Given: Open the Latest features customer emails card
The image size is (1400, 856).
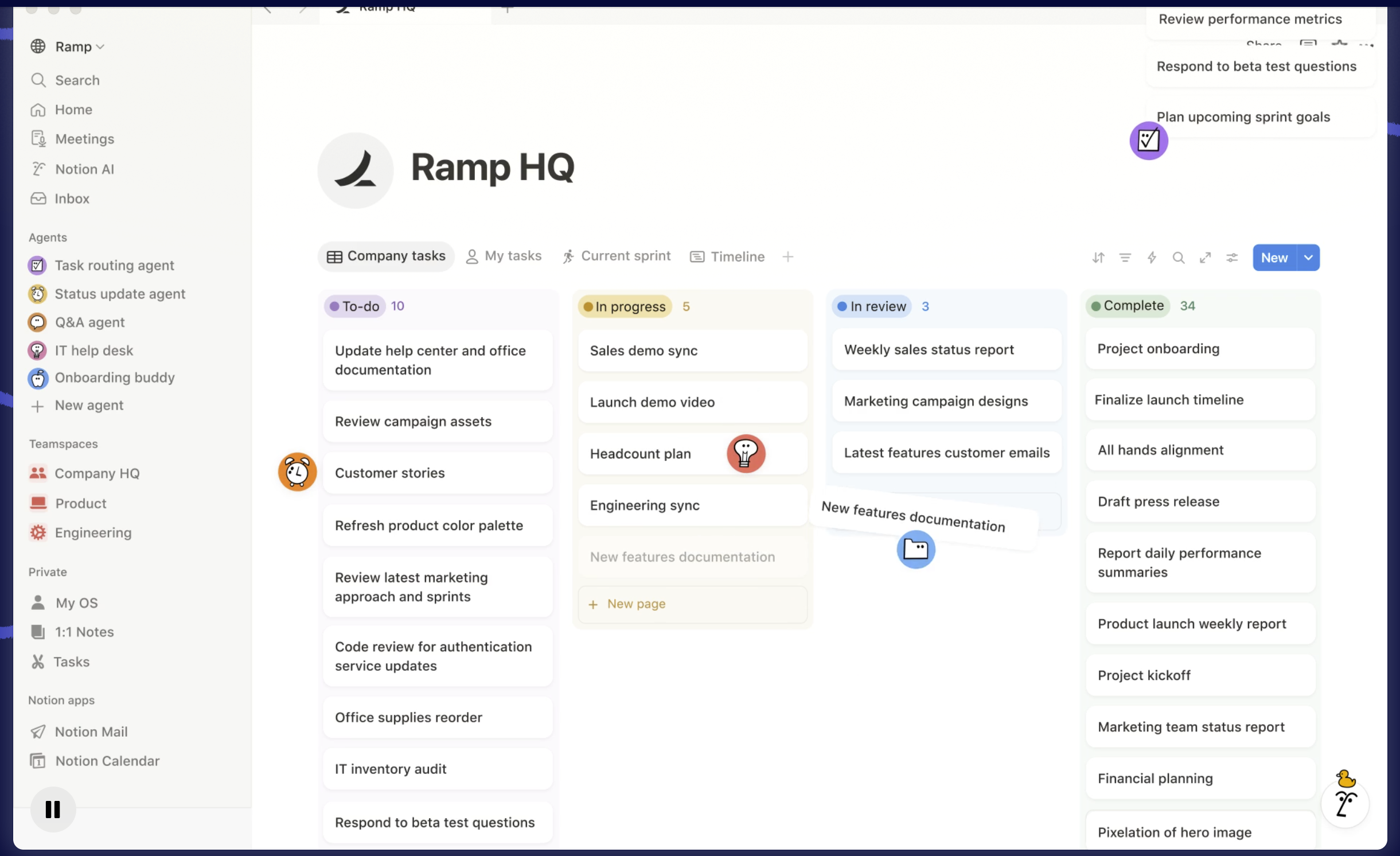Looking at the screenshot, I should click(947, 453).
